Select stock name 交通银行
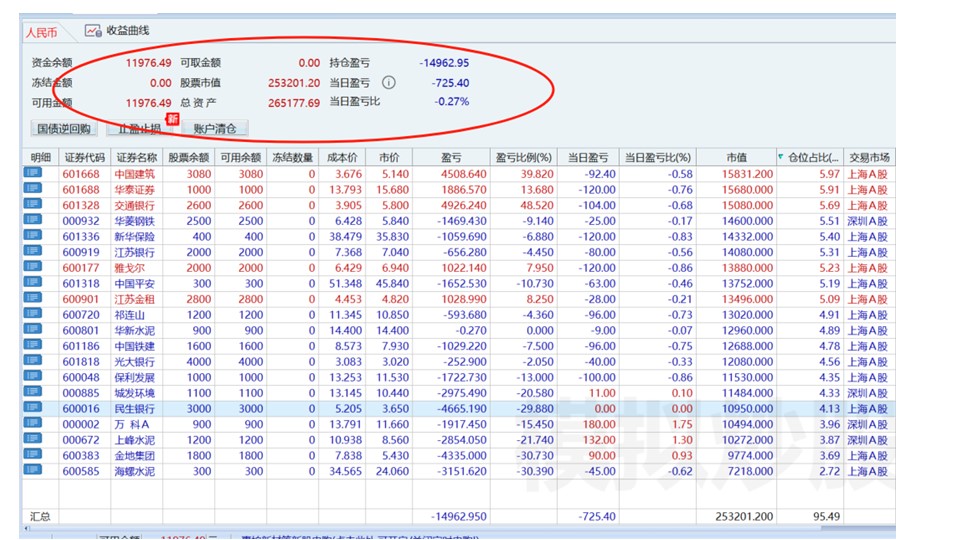The image size is (960, 540). (x=135, y=205)
